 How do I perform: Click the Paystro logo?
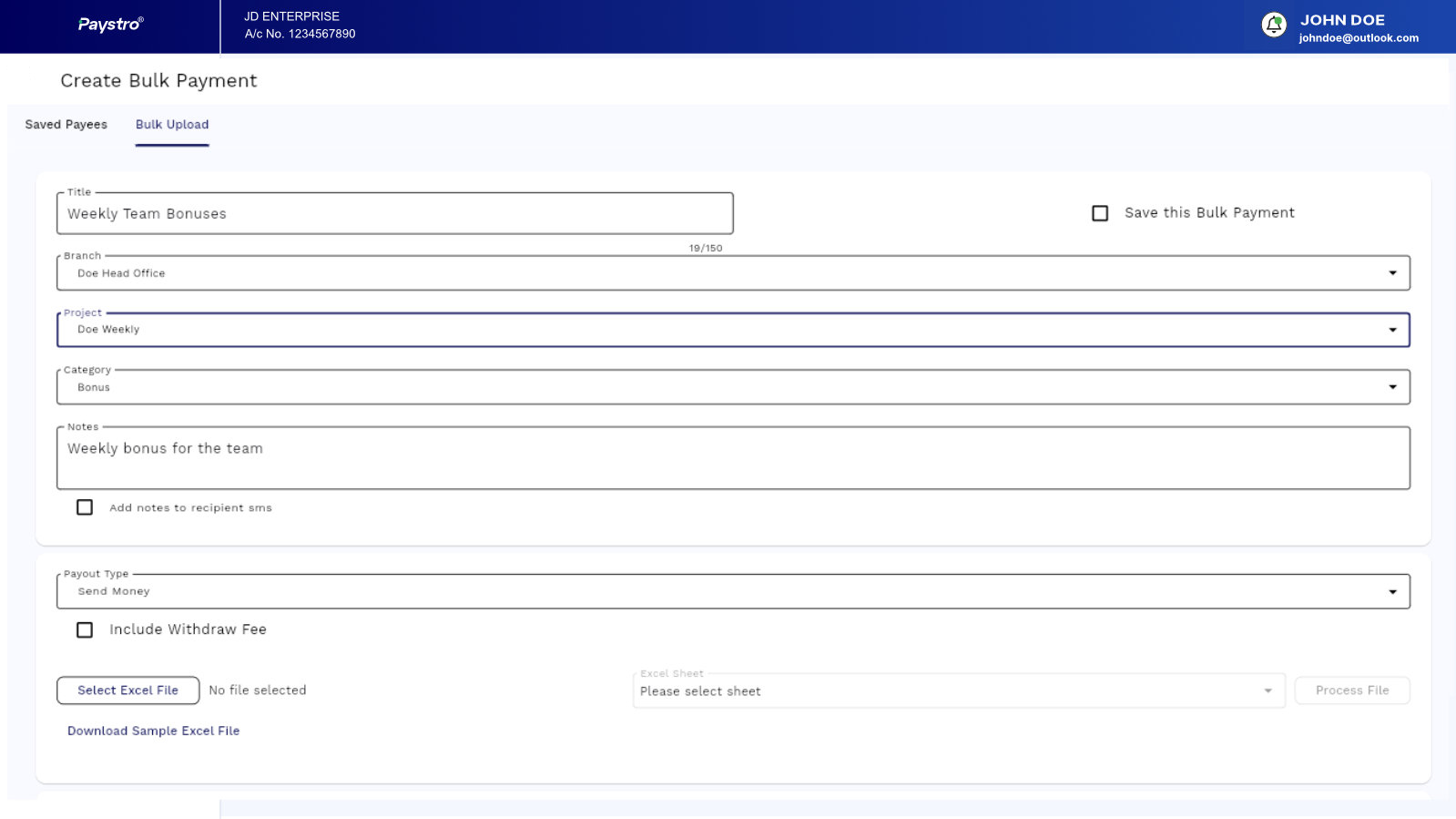[110, 25]
